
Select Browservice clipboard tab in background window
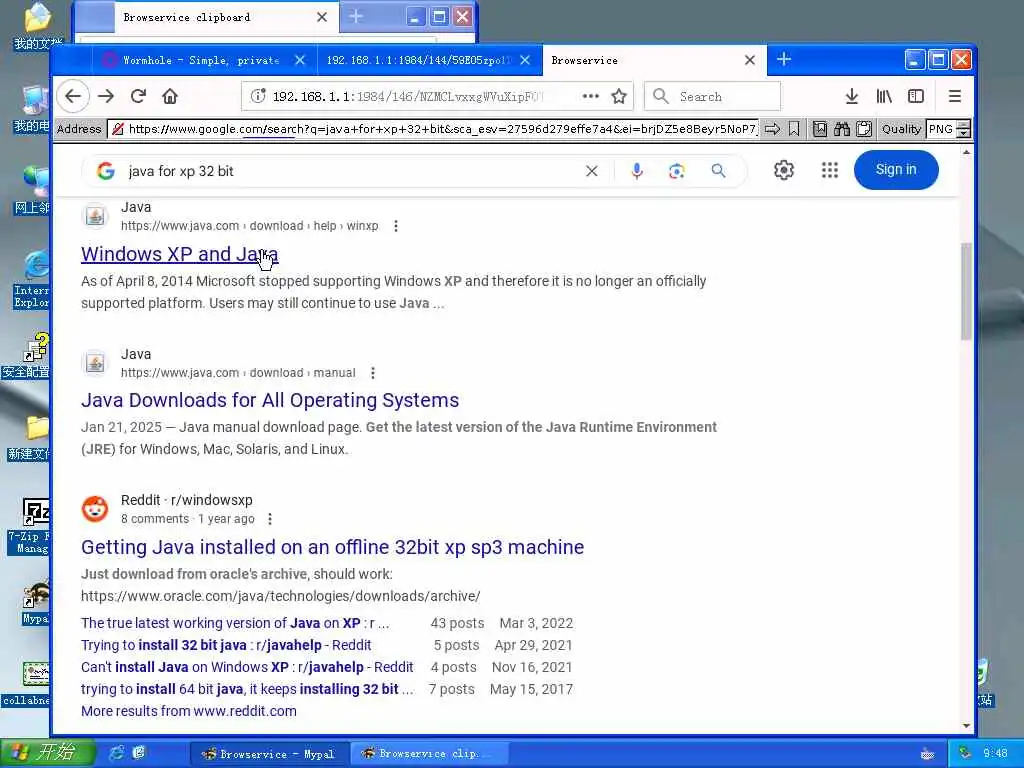(216, 18)
